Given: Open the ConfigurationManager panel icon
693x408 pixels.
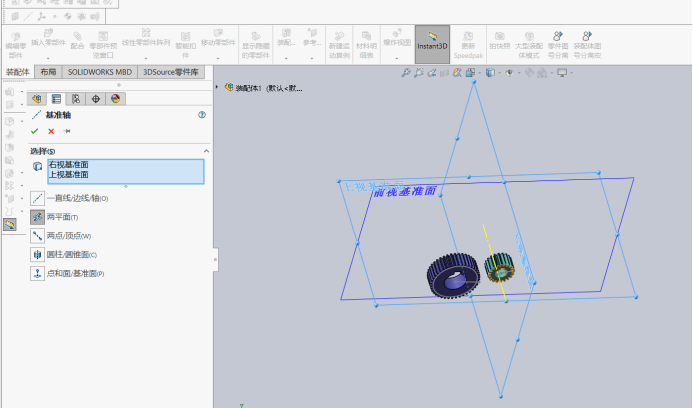Looking at the screenshot, I should tap(76, 99).
